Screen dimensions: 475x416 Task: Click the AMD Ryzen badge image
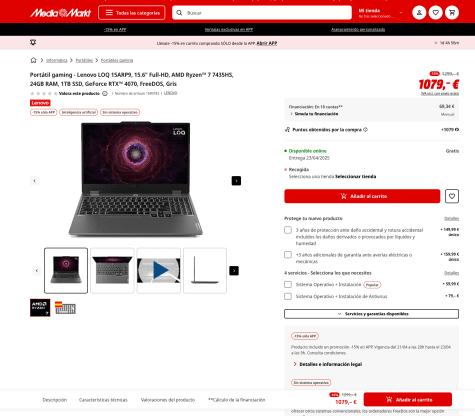click(x=40, y=307)
